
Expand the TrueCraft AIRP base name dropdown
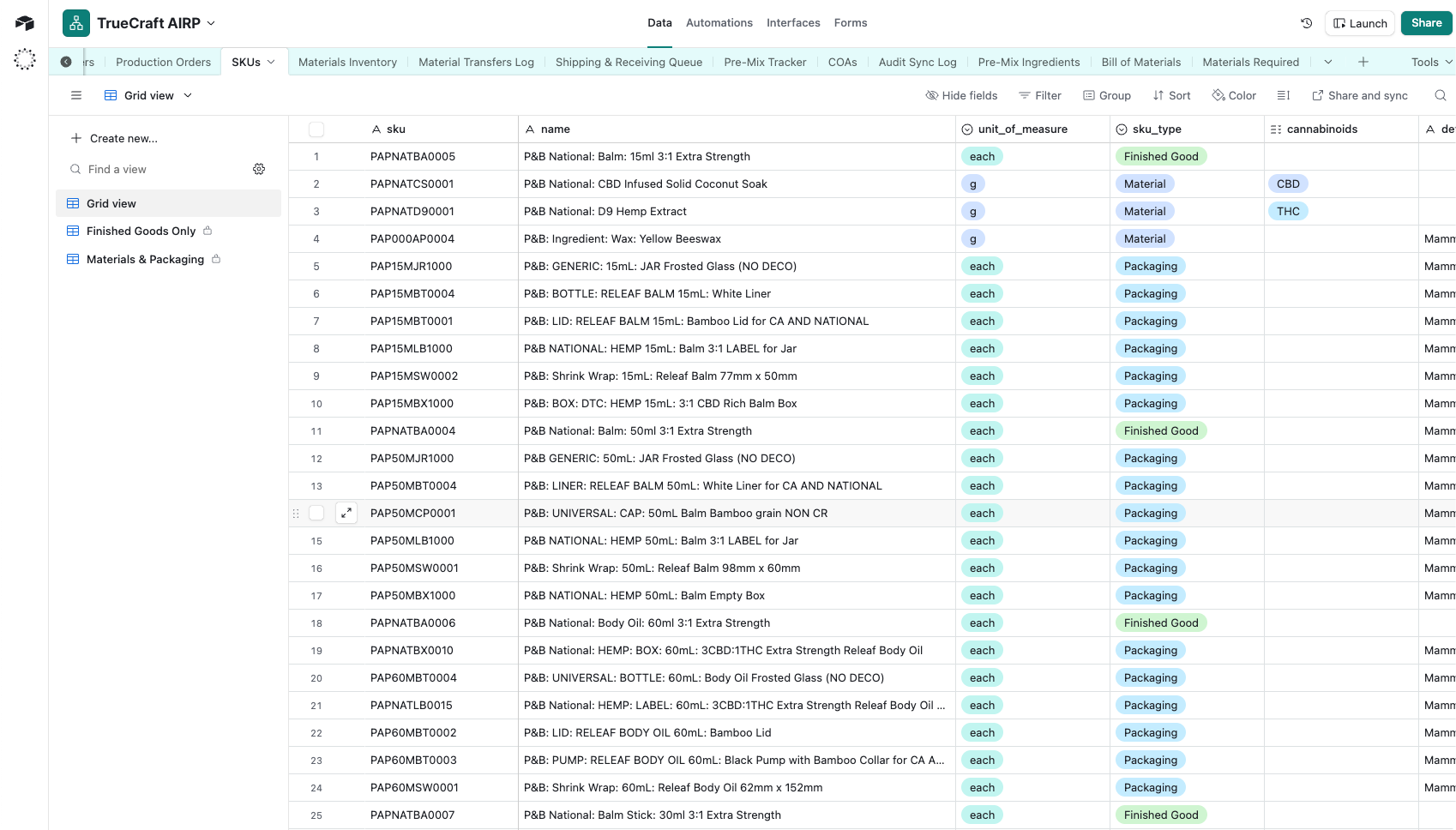tap(212, 23)
